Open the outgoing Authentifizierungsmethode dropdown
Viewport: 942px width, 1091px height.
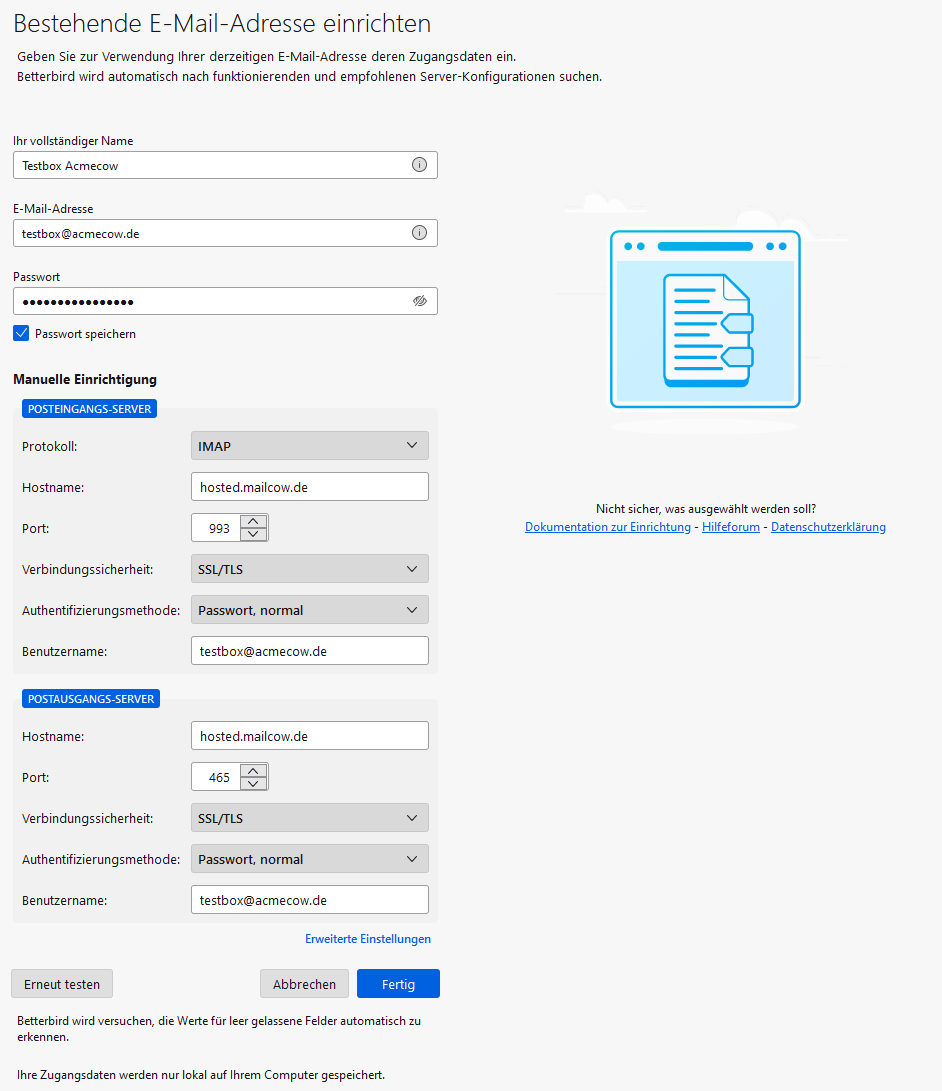tap(309, 858)
